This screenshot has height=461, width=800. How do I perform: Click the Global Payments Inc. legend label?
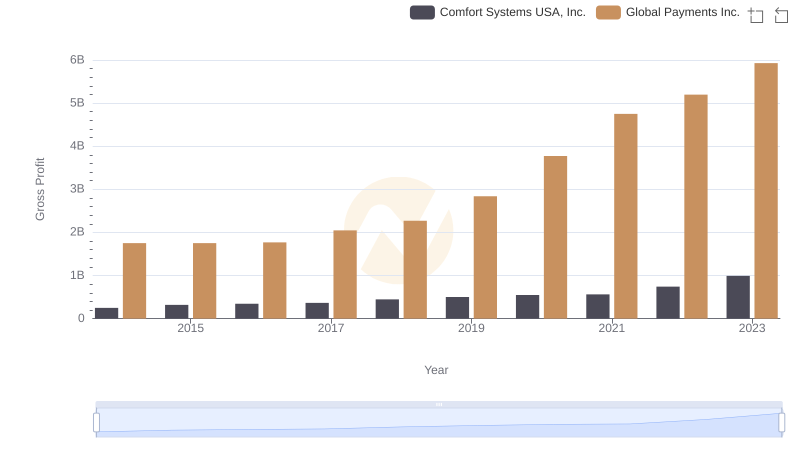click(x=683, y=12)
